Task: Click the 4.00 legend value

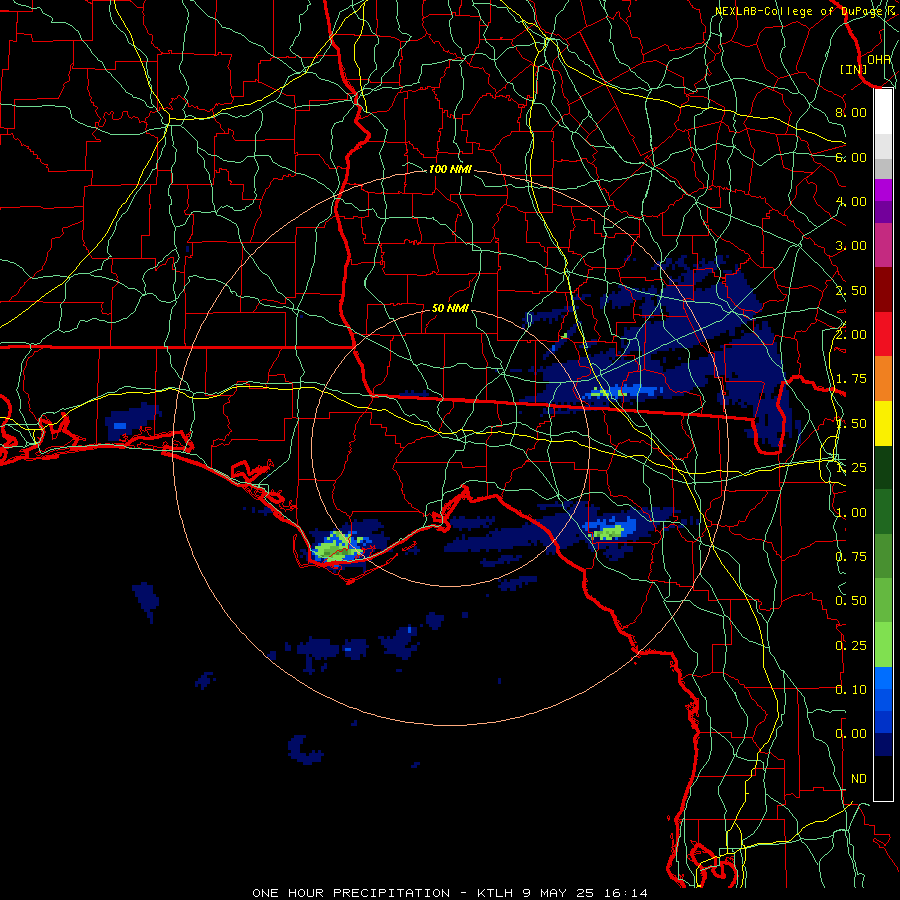Action: pos(851,201)
